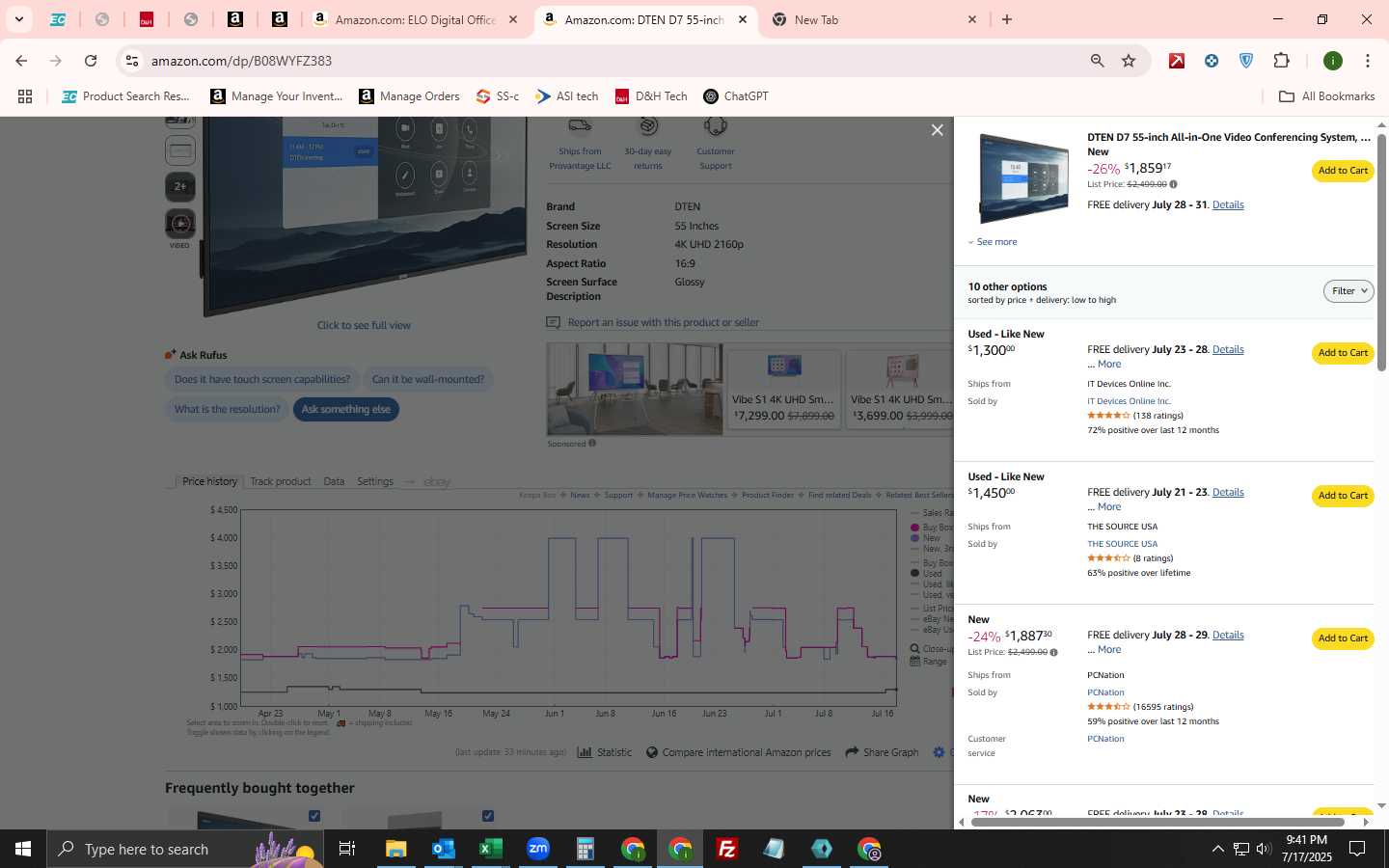
Task: Click Compare international Amazon prices
Action: coord(738,752)
